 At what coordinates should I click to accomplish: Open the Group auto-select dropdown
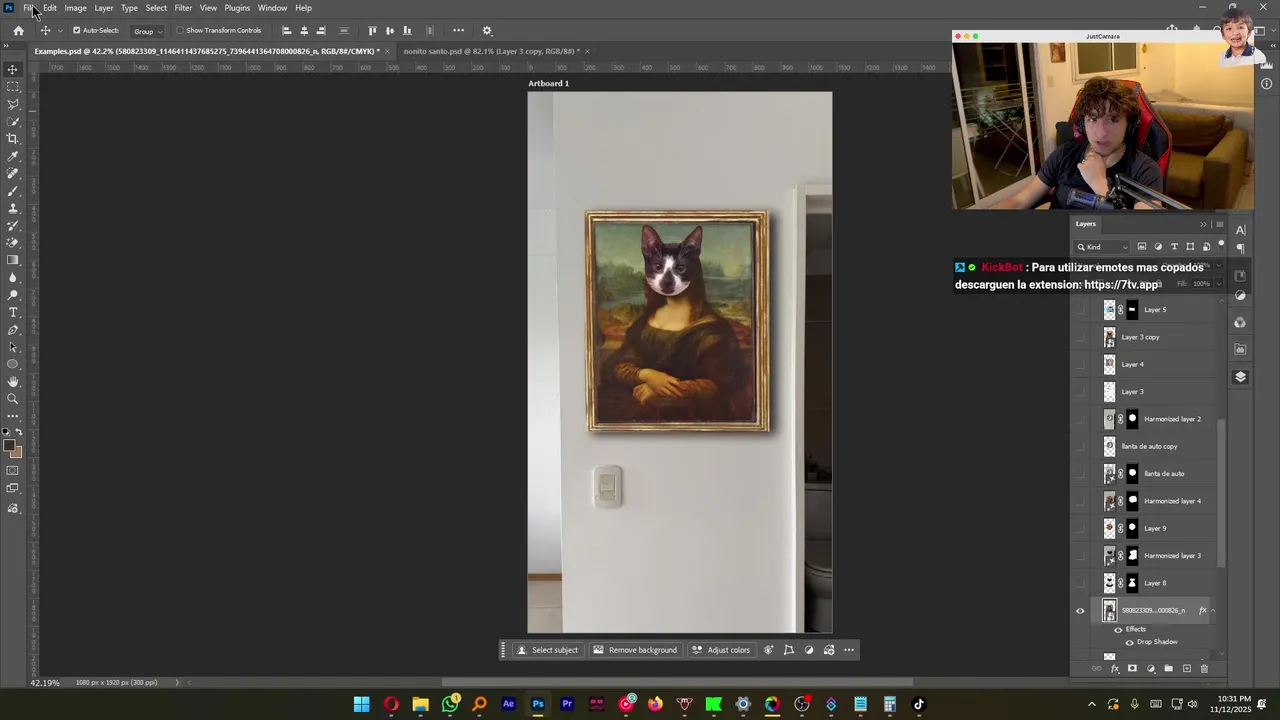[148, 31]
